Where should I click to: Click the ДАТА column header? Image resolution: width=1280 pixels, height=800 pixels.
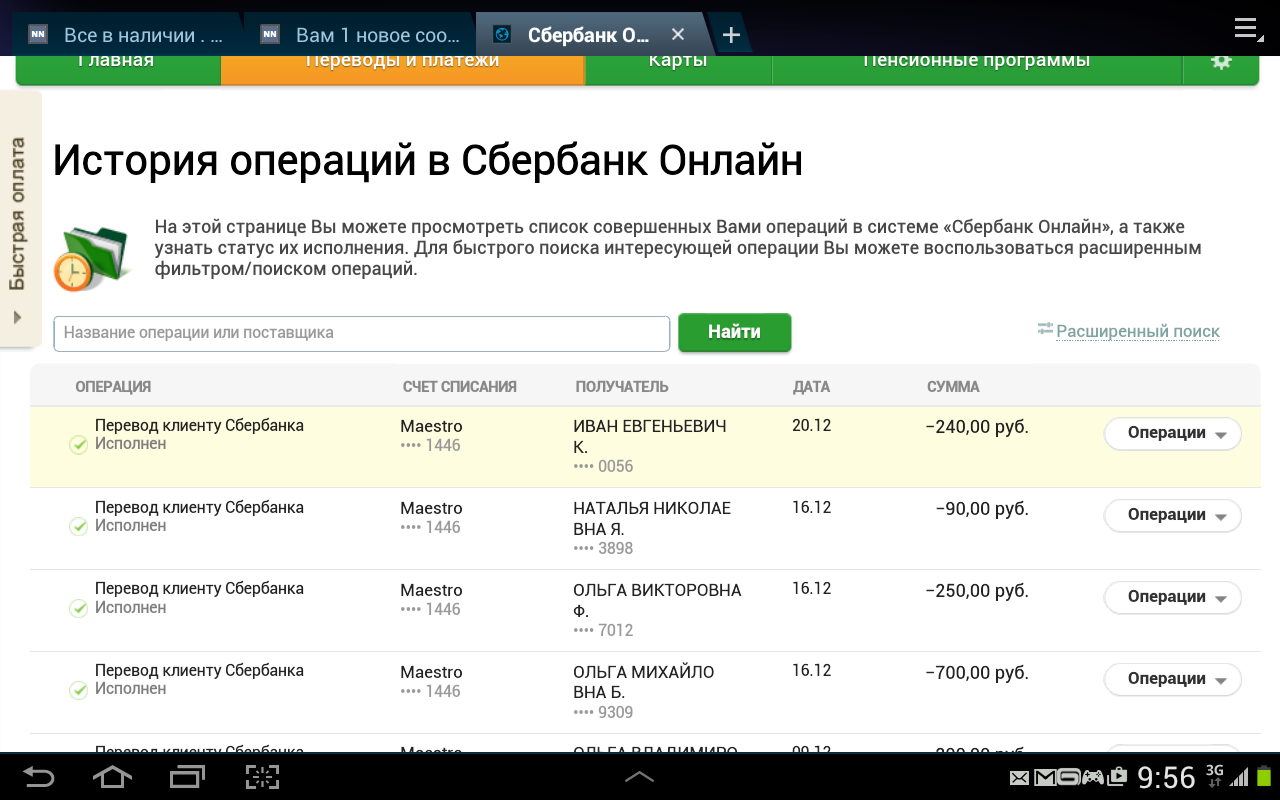(811, 387)
